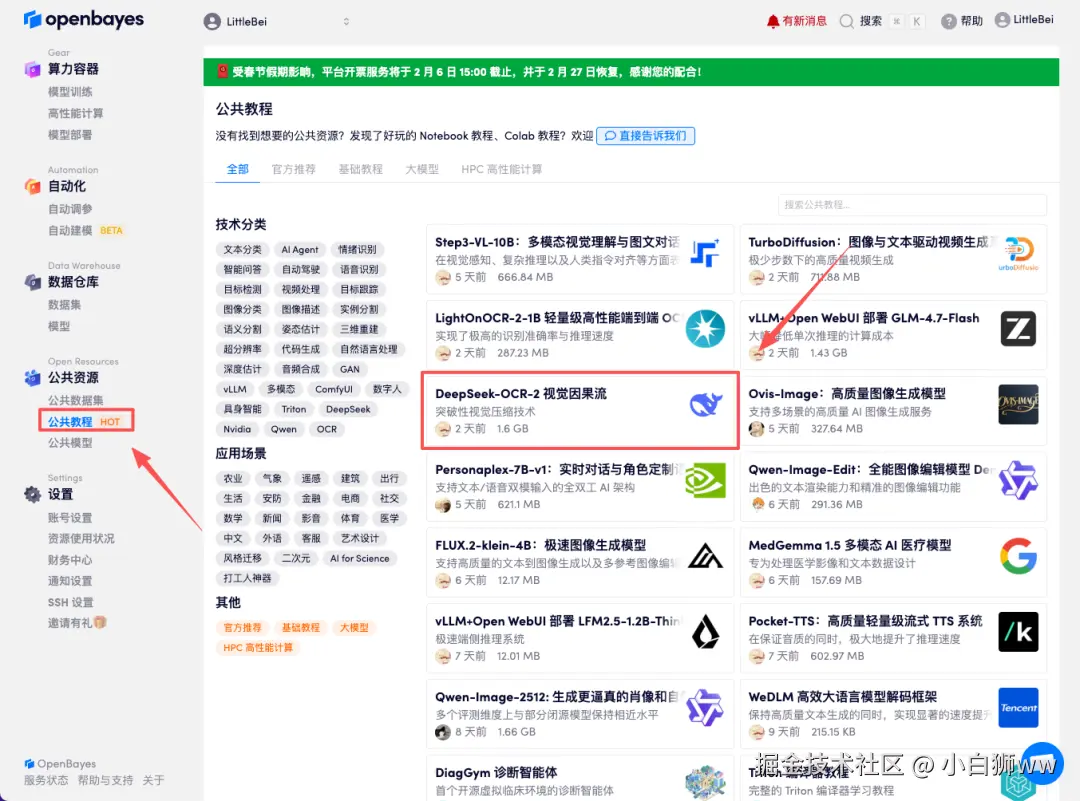Open the DiagGym 诊断智能体 tutorial

click(x=580, y=778)
